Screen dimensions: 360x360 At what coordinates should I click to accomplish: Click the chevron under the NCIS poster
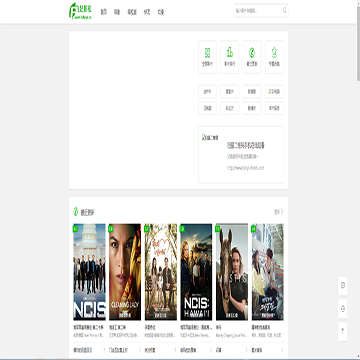click(103, 350)
